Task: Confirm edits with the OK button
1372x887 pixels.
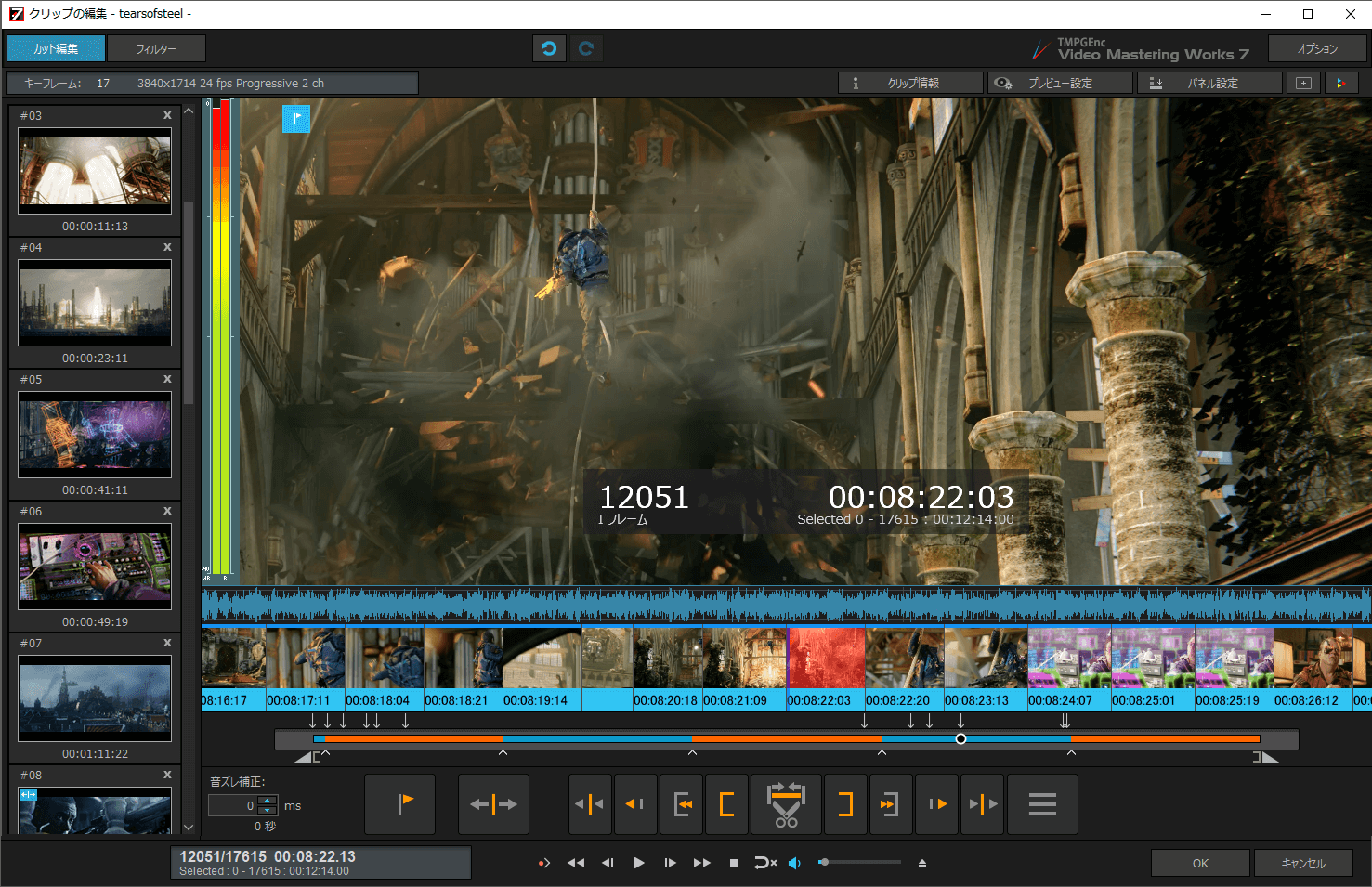Action: pyautogui.click(x=1199, y=863)
